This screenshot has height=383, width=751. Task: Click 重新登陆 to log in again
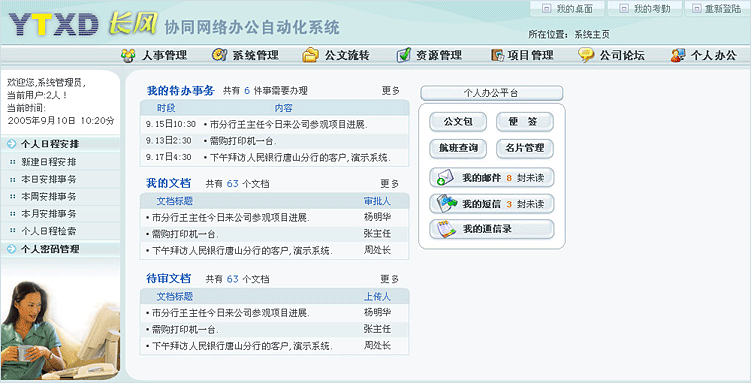(718, 9)
